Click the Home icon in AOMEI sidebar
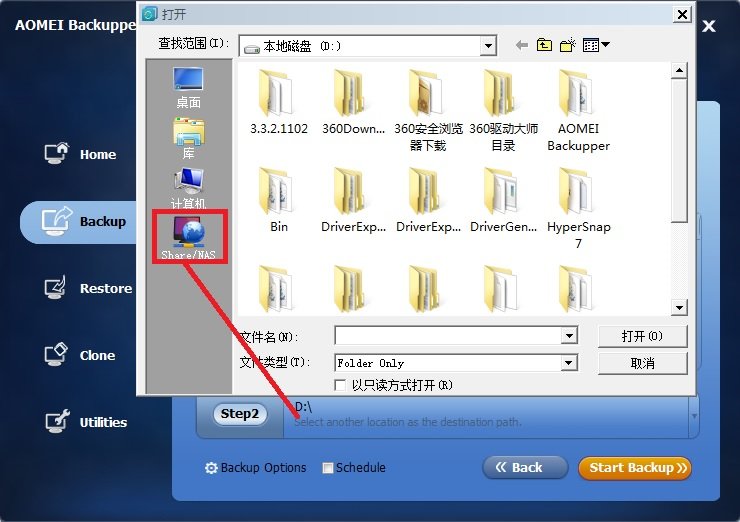 [57, 153]
